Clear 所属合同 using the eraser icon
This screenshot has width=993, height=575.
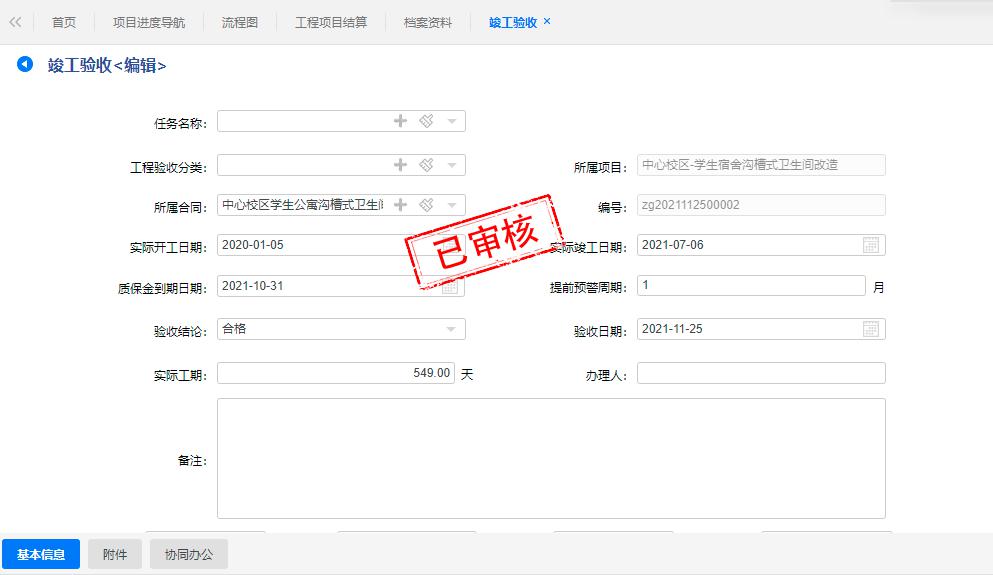point(426,205)
